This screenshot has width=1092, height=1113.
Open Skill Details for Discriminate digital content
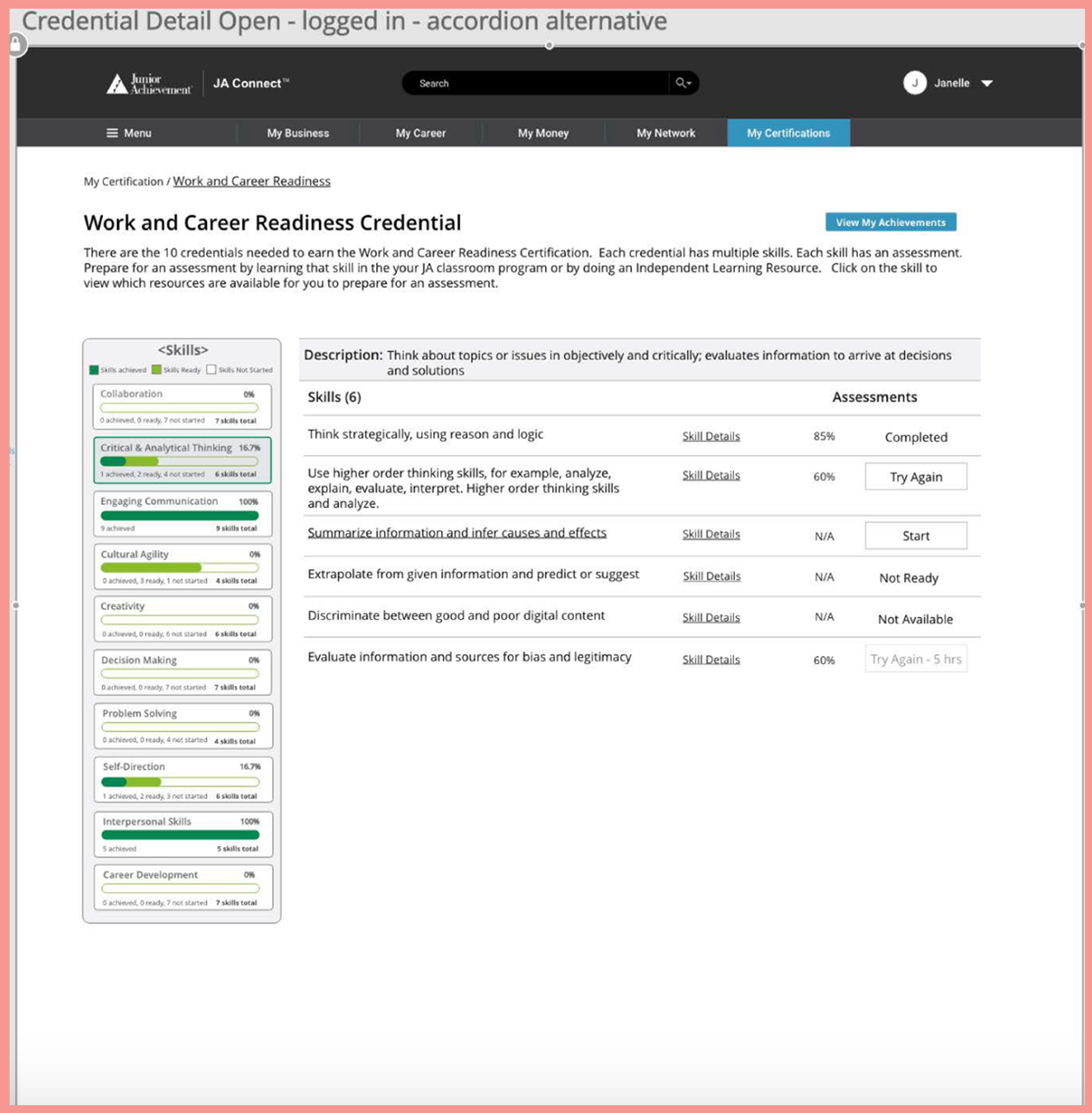pyautogui.click(x=711, y=617)
